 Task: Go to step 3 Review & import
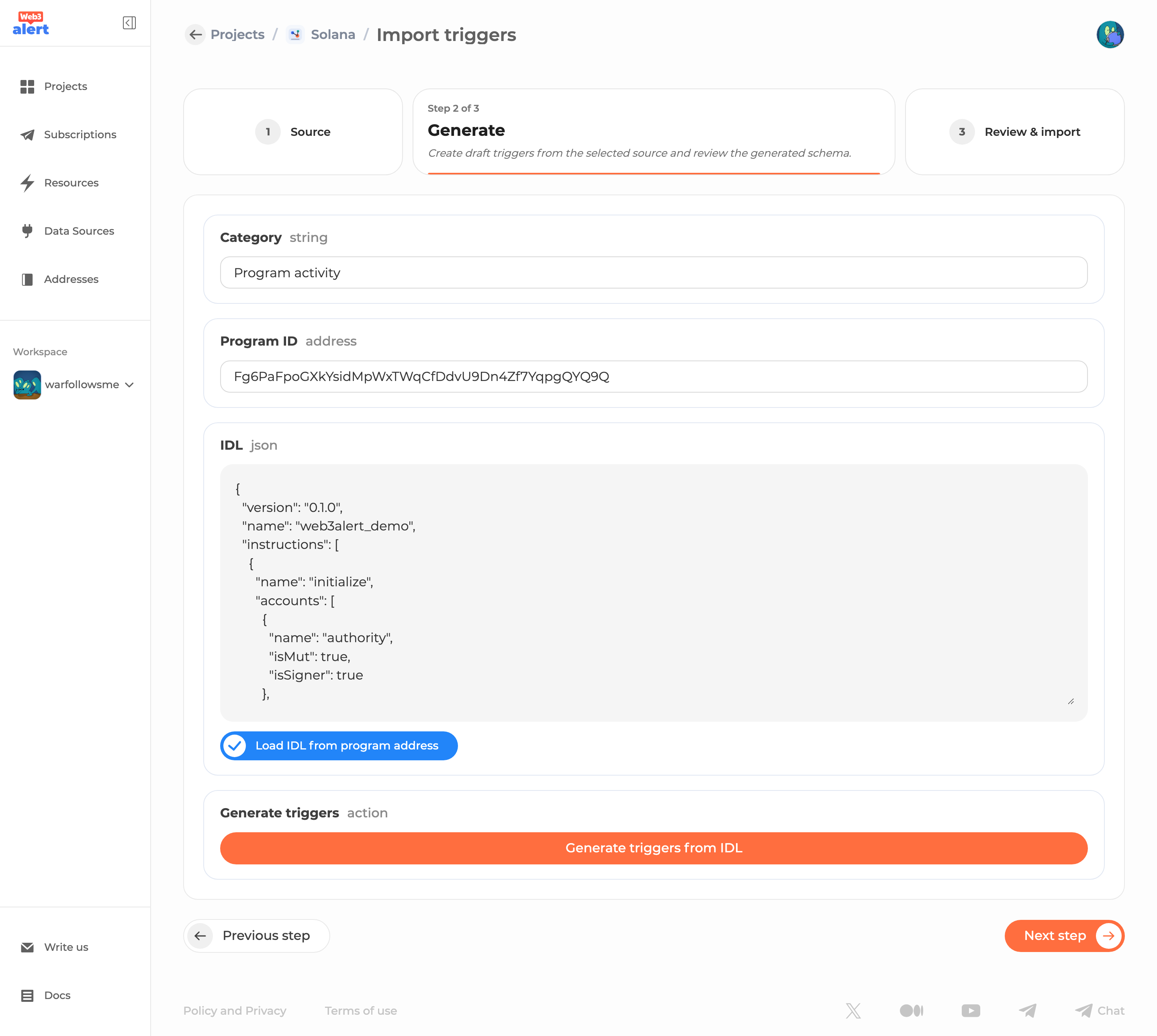[x=1014, y=132]
